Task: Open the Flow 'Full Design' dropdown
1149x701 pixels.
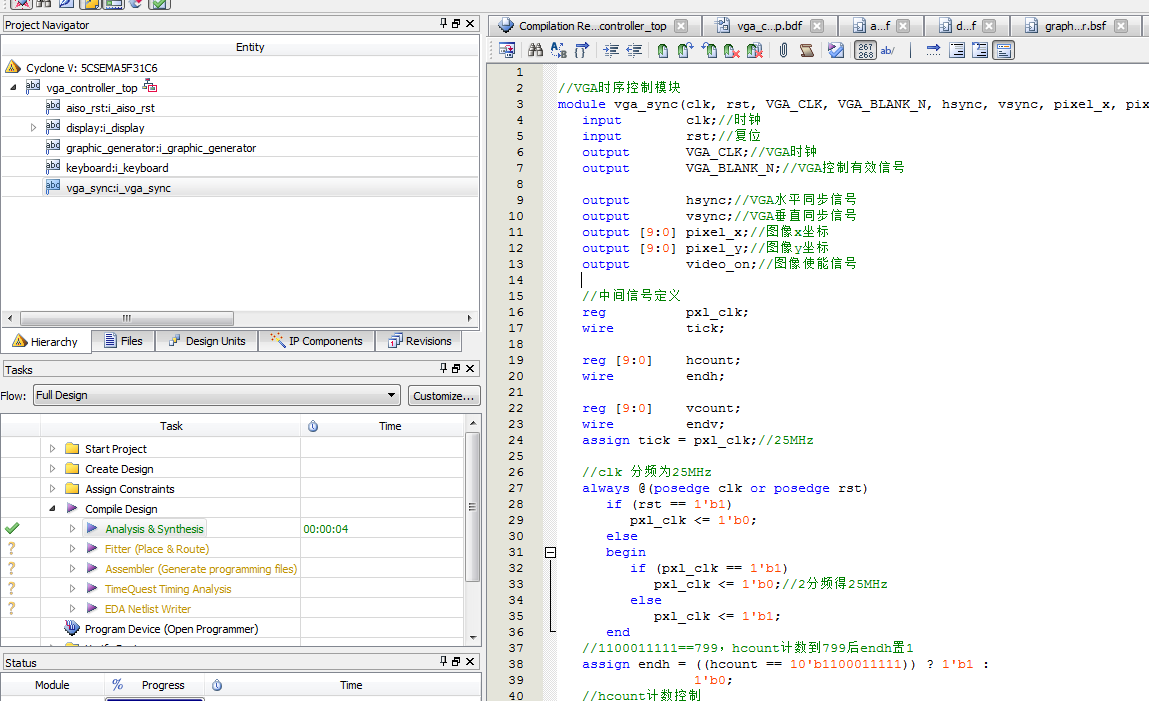Action: pos(390,395)
